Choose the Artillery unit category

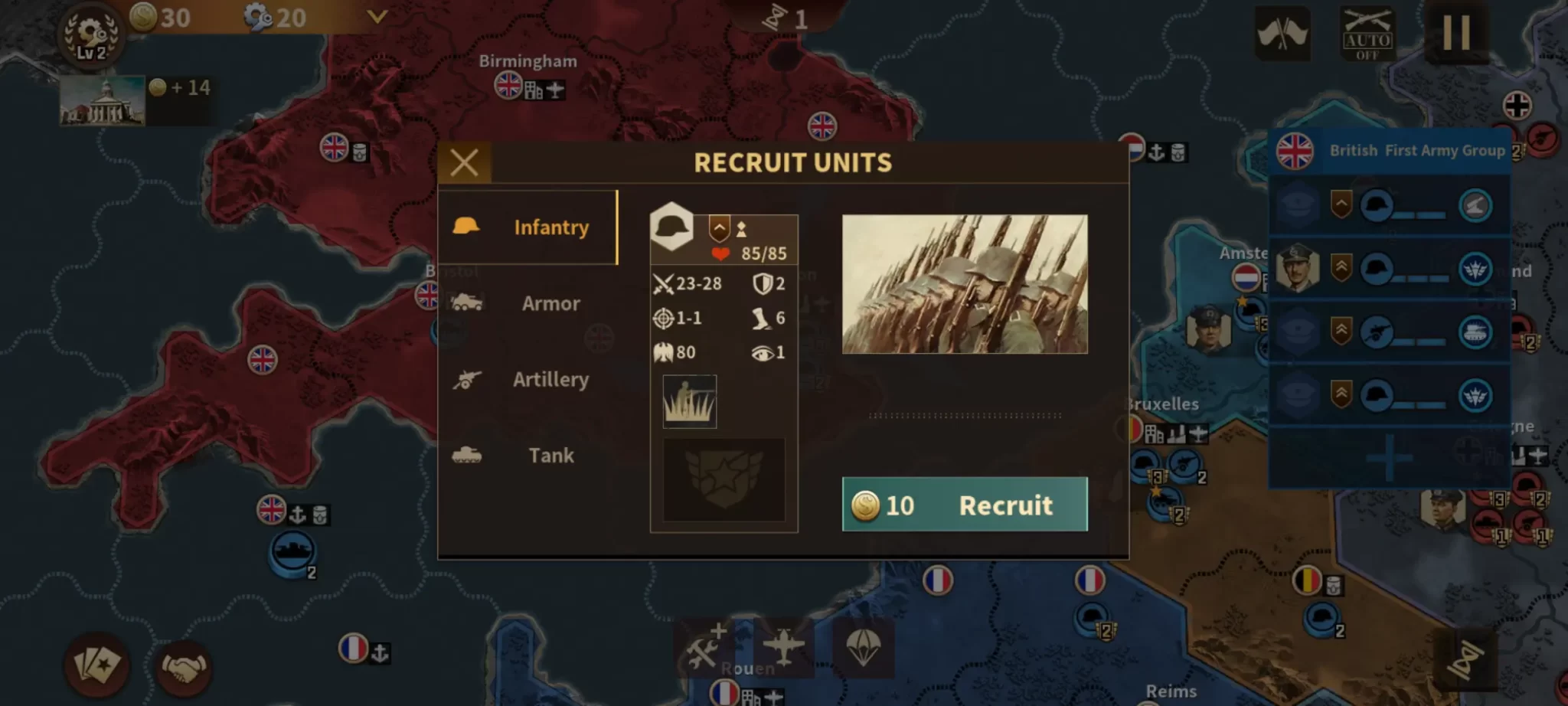(x=528, y=379)
